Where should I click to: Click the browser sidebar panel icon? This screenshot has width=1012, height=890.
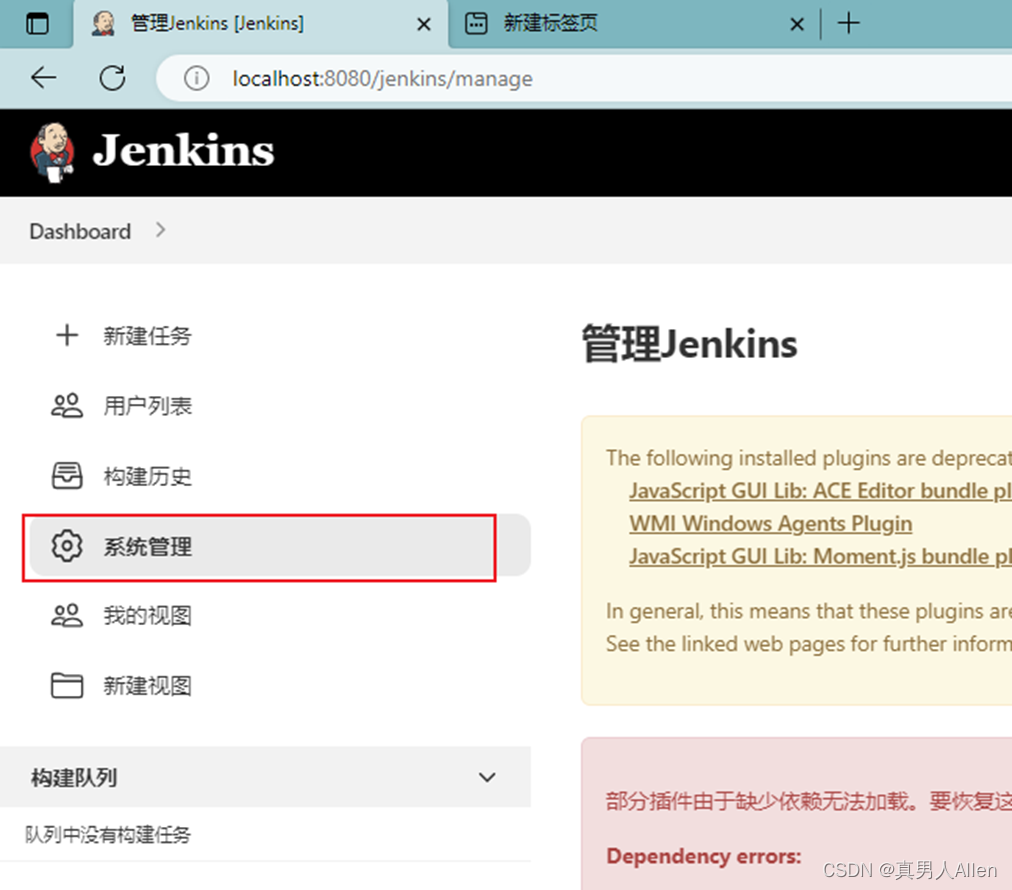[x=36, y=23]
